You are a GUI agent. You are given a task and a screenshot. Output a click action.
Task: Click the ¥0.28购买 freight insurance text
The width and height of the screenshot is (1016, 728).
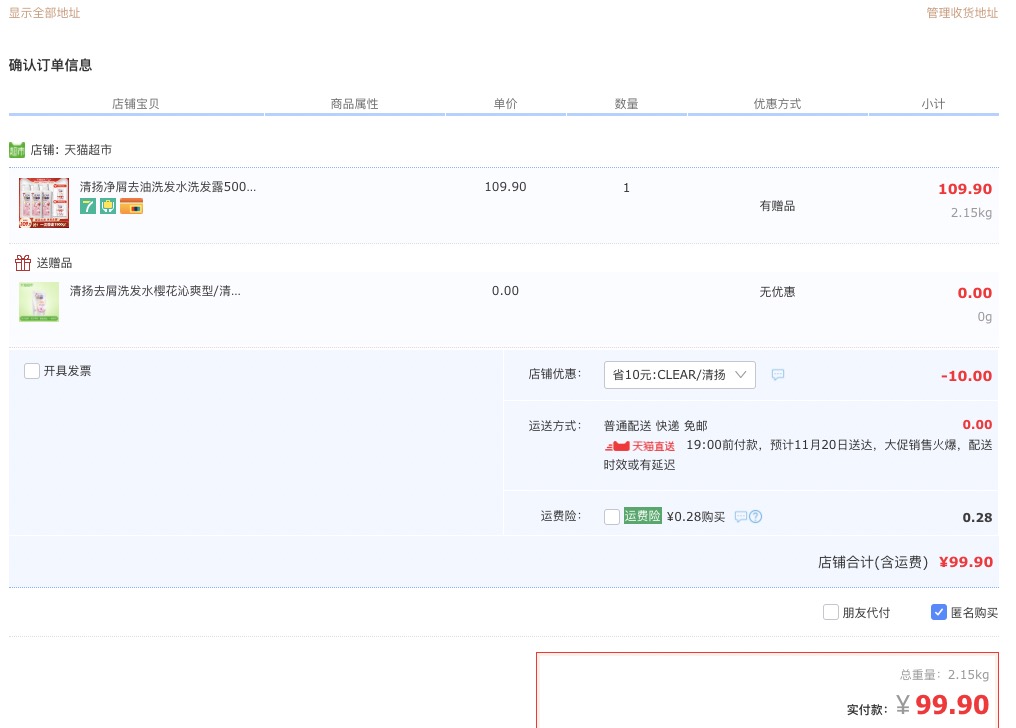696,516
